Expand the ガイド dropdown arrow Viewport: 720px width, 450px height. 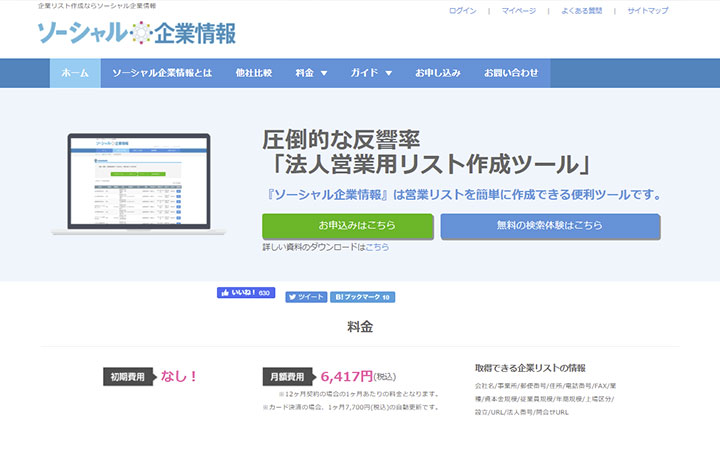click(388, 73)
